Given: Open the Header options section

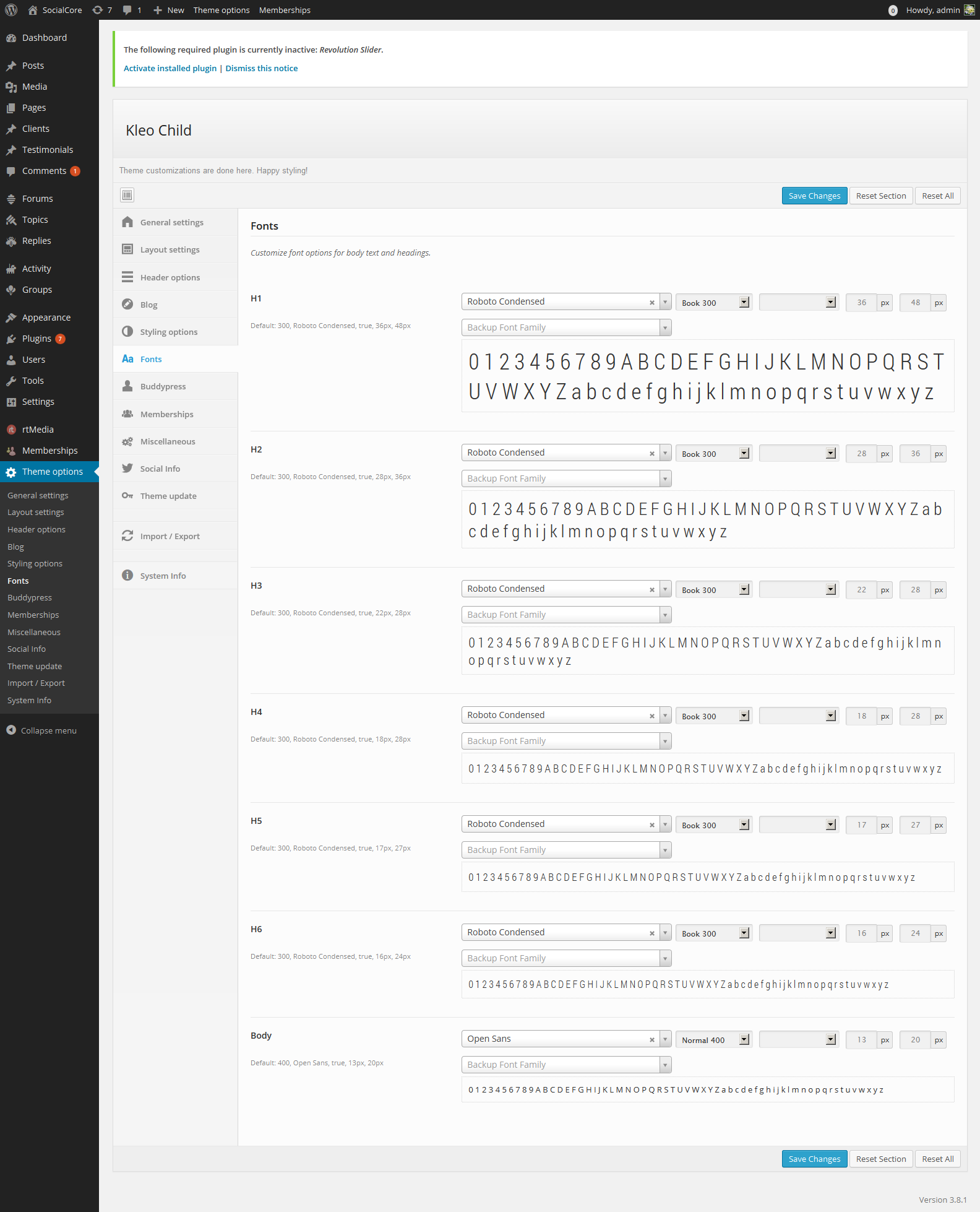Looking at the screenshot, I should point(170,277).
